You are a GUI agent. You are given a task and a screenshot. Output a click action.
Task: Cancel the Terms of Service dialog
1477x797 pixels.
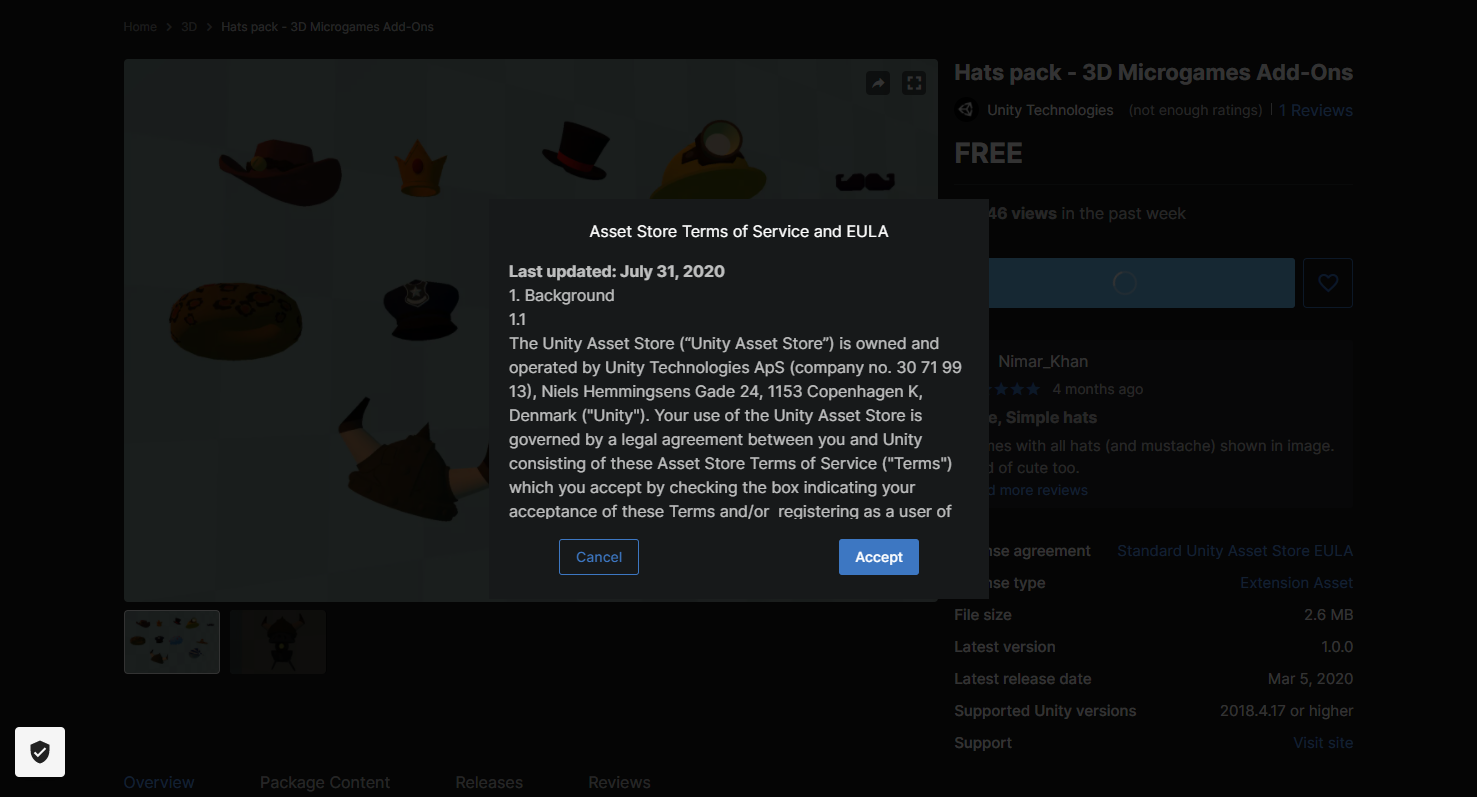click(x=599, y=557)
